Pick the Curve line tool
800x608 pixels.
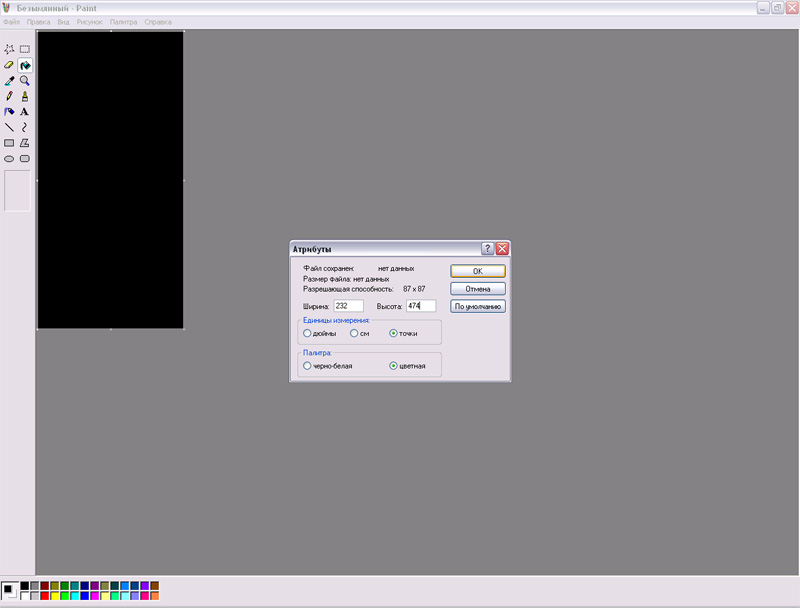pos(25,127)
